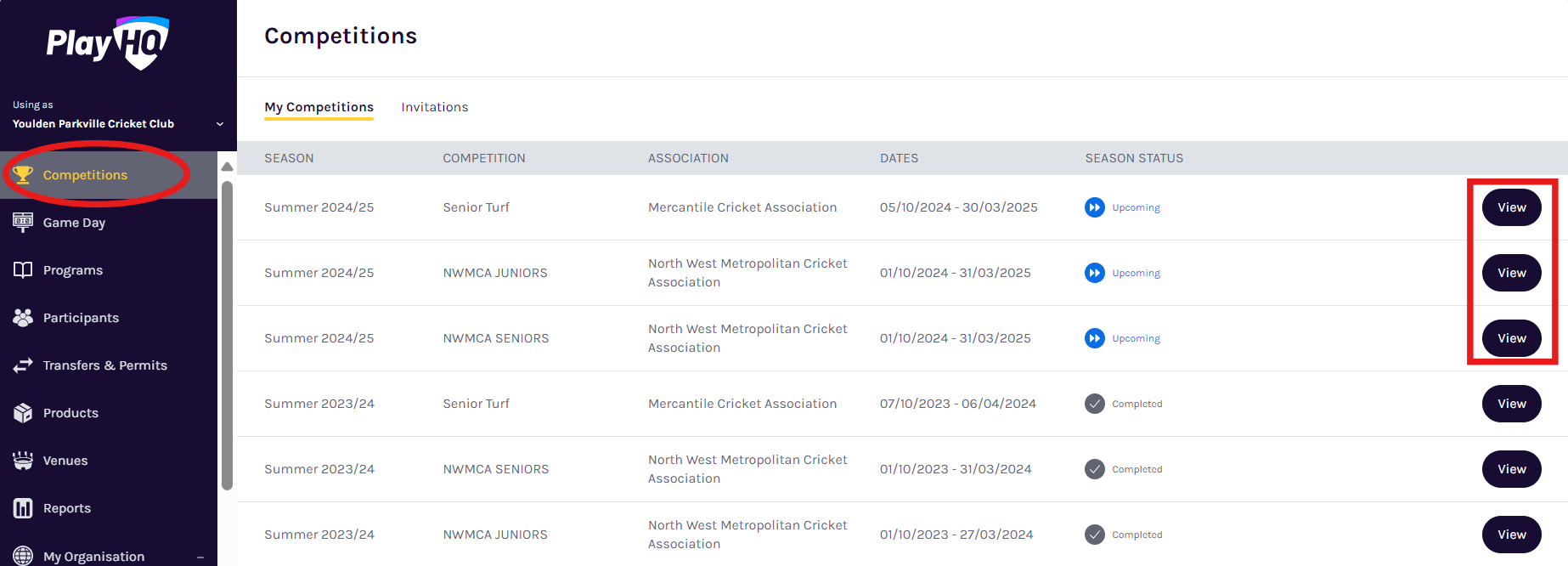Click the DATES column header
Screen dimensions: 1568x566
pos(899,158)
